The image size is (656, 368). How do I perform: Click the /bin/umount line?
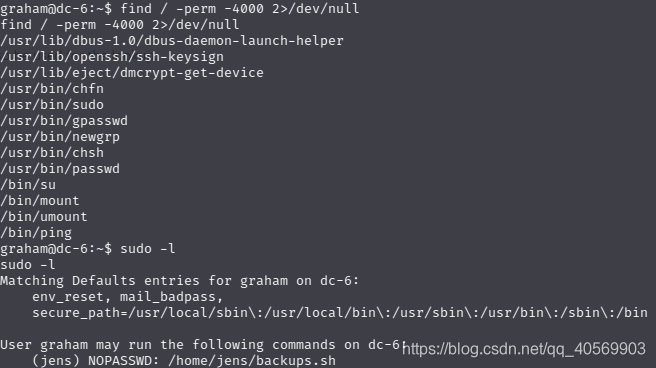click(x=44, y=217)
